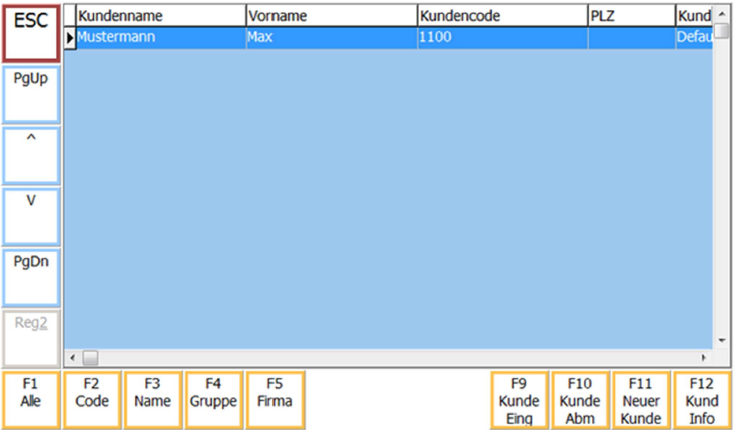Filter by company with F5 Firma
The image size is (735, 430).
(273, 400)
